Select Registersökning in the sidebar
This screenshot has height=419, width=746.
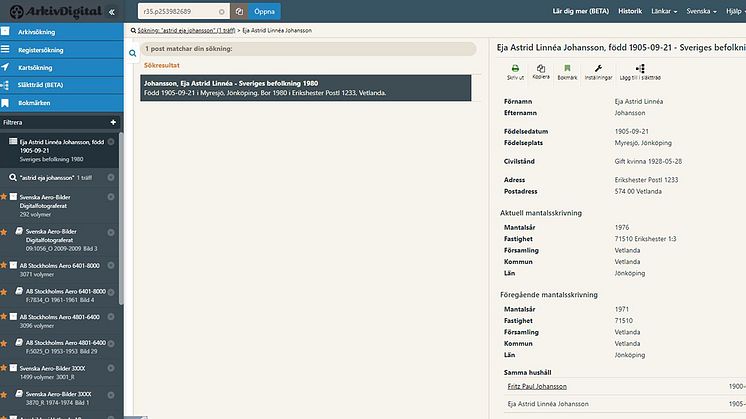62,49
